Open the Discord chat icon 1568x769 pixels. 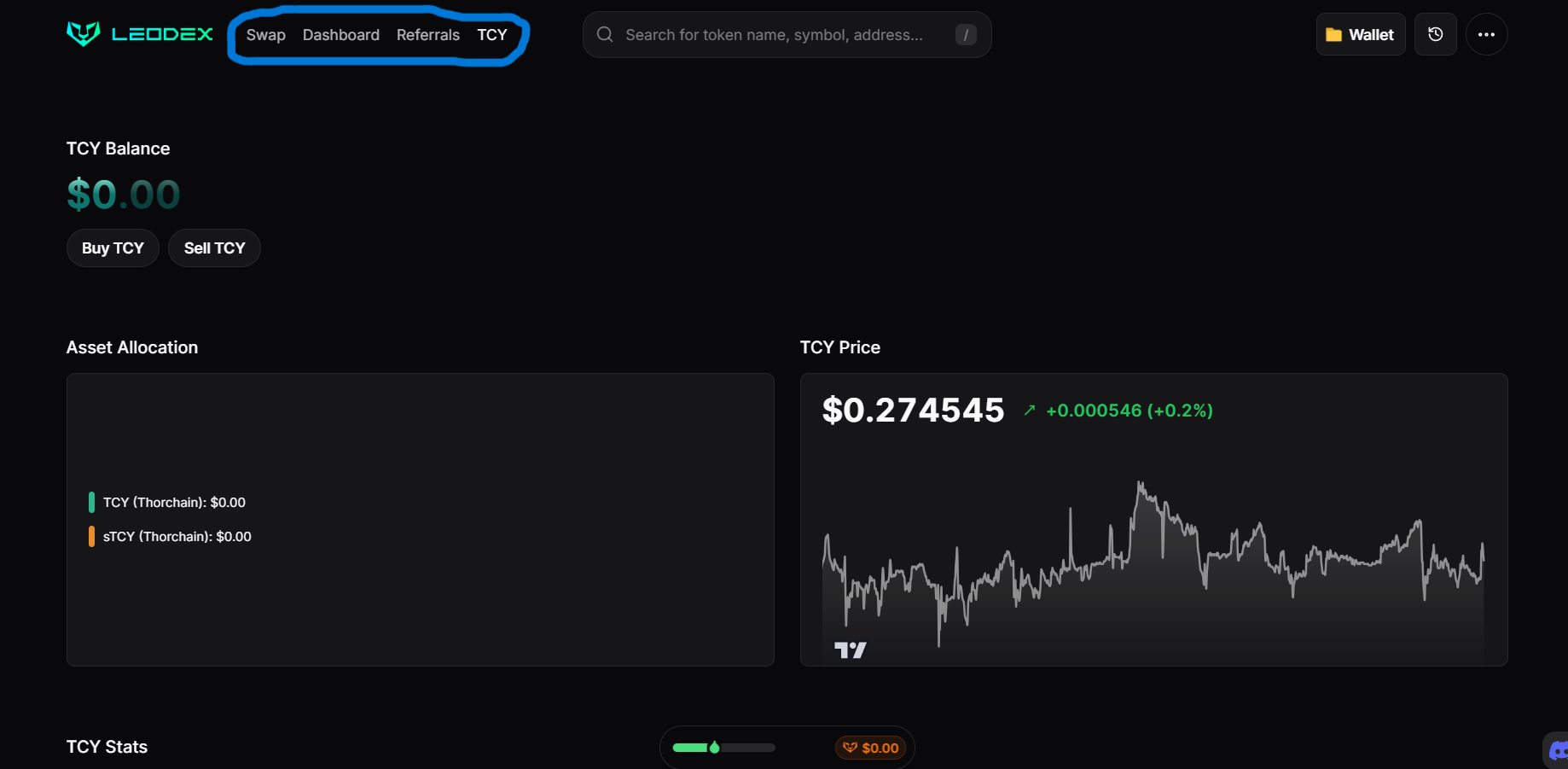(x=1558, y=750)
